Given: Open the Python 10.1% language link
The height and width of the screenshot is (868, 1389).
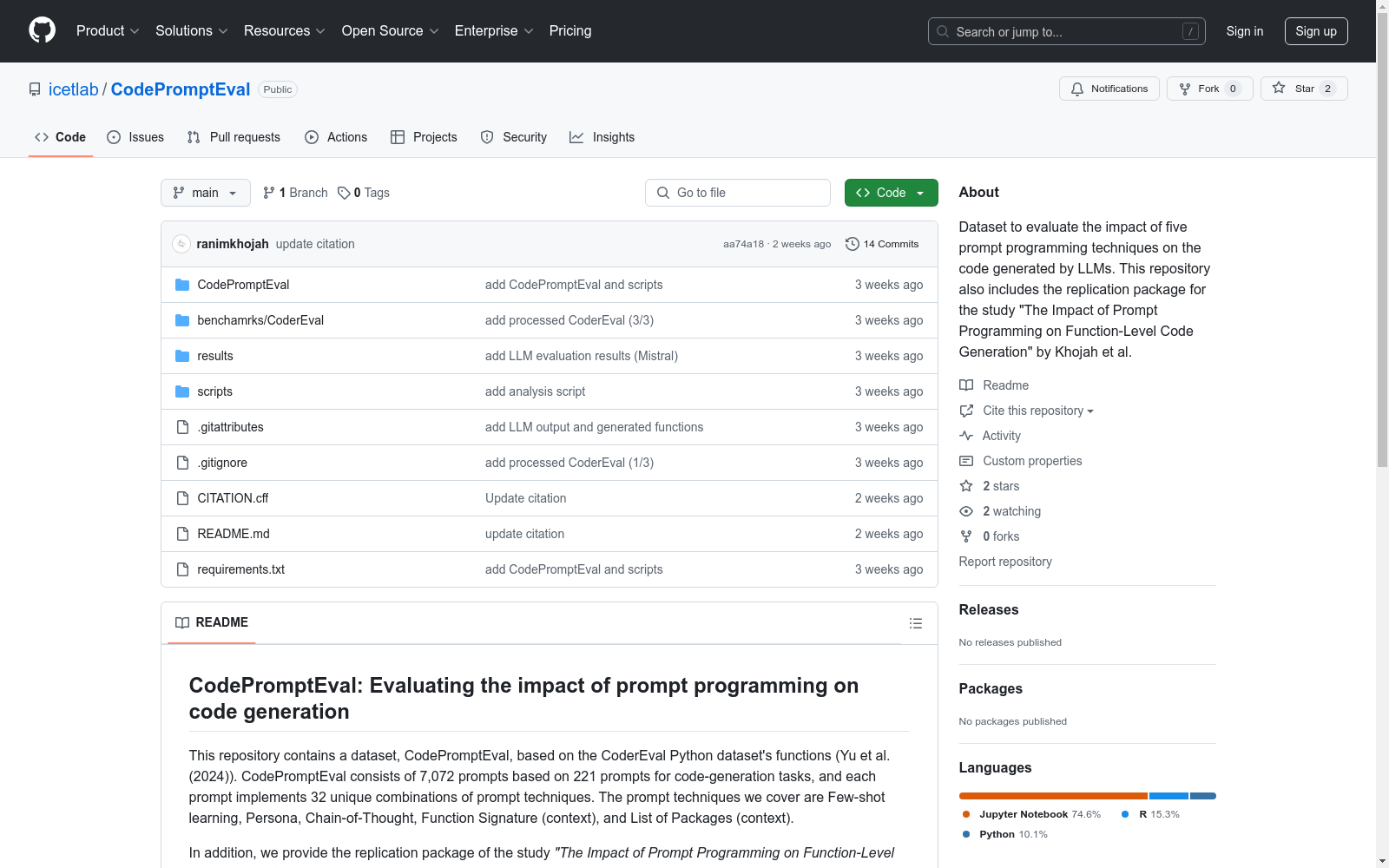Looking at the screenshot, I should [1005, 834].
